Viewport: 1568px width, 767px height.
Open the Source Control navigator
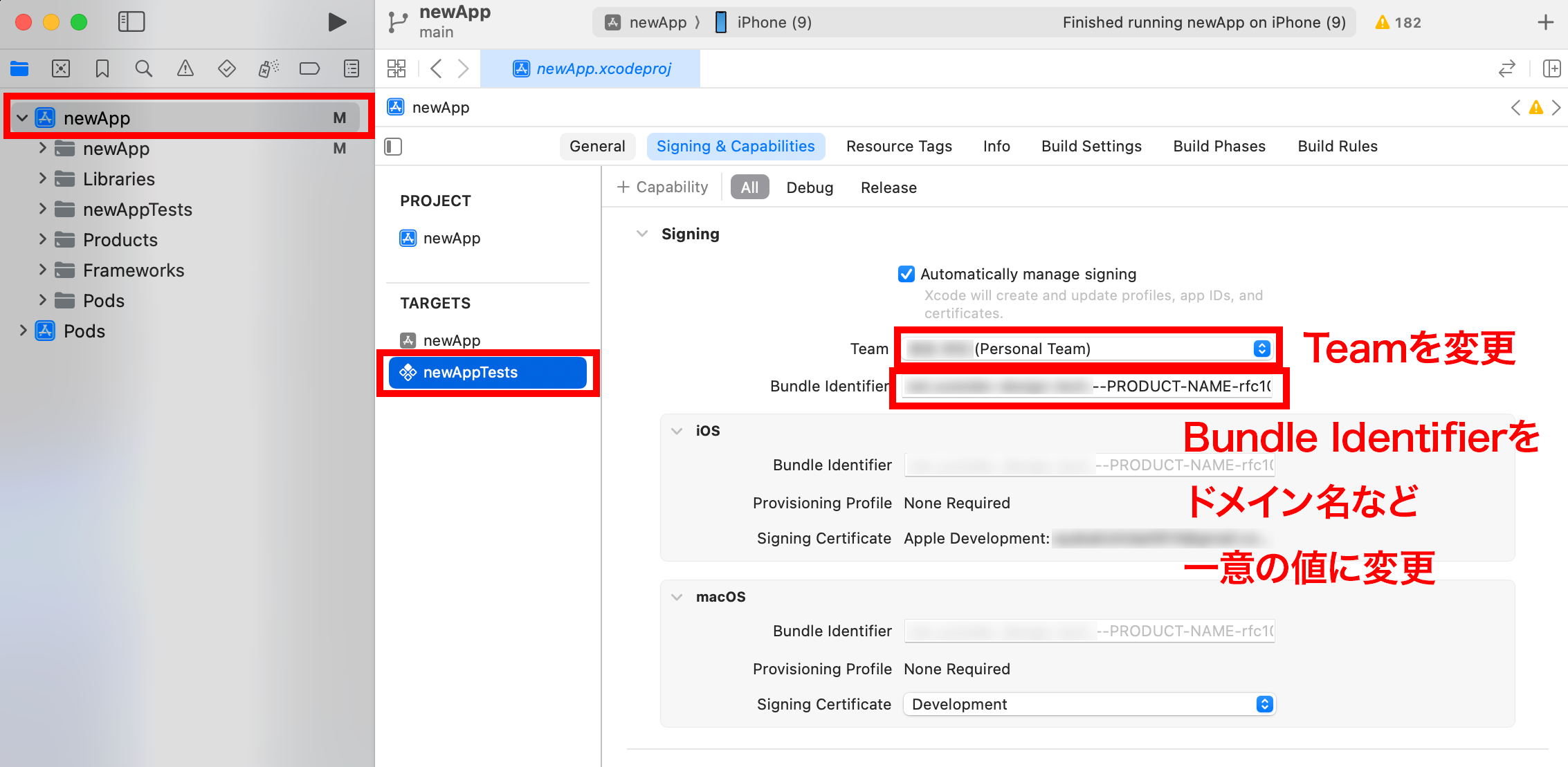click(61, 68)
